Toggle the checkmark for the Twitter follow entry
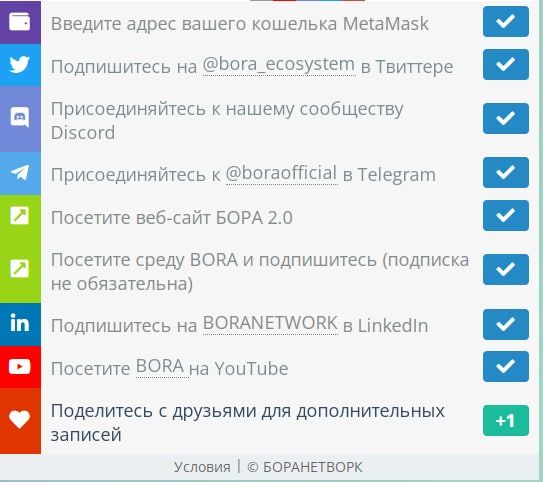 (x=506, y=64)
